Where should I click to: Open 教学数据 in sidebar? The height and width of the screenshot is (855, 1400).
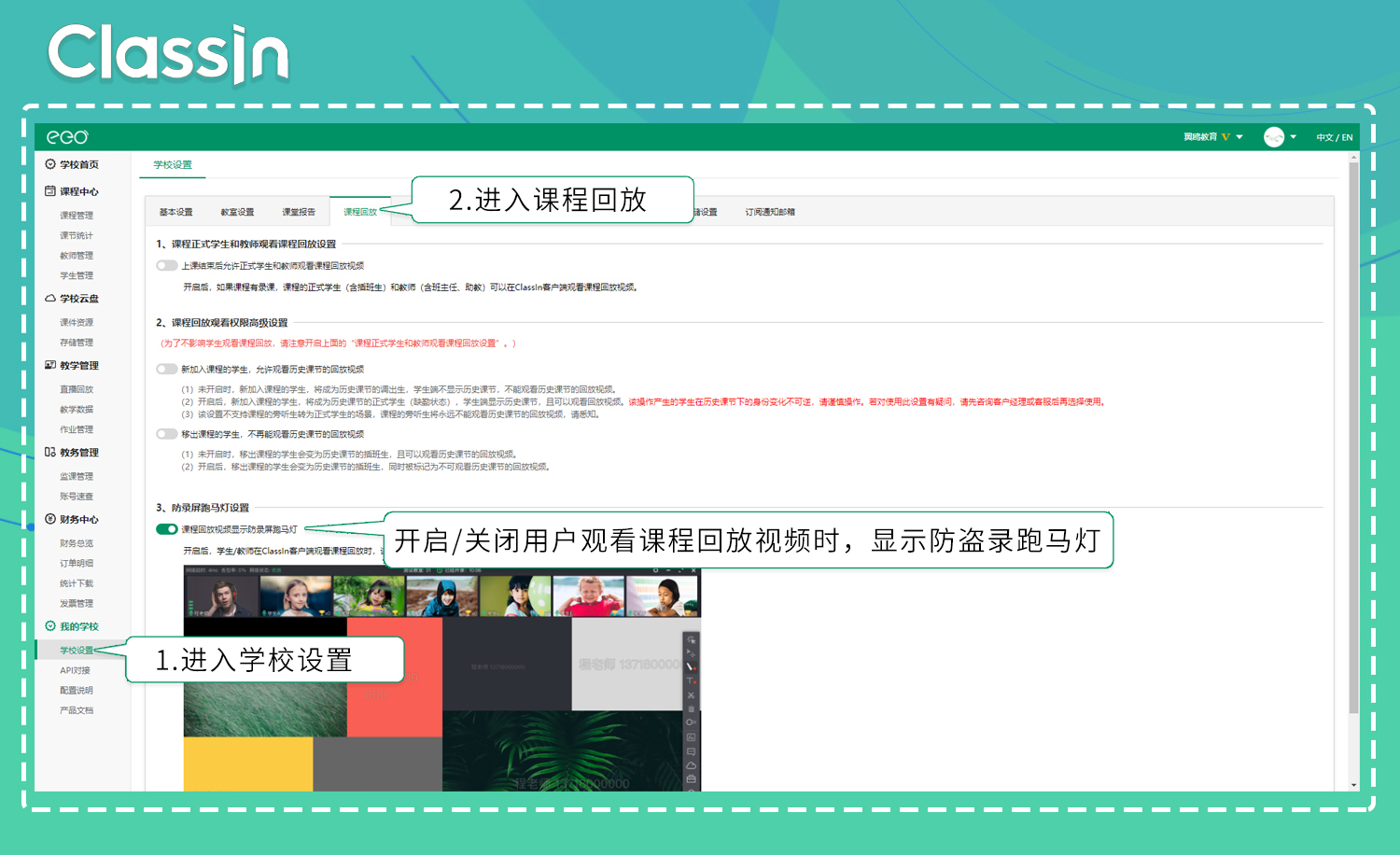coord(77,410)
